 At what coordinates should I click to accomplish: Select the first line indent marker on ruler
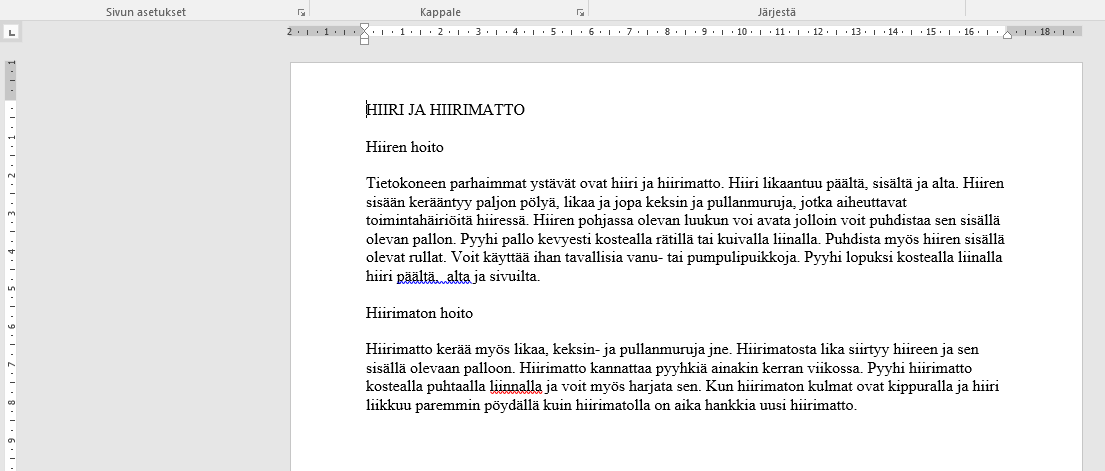point(364,26)
